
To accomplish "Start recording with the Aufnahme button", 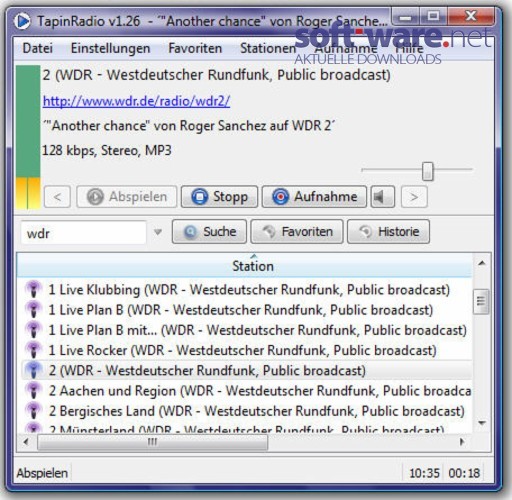I will pyautogui.click(x=314, y=197).
